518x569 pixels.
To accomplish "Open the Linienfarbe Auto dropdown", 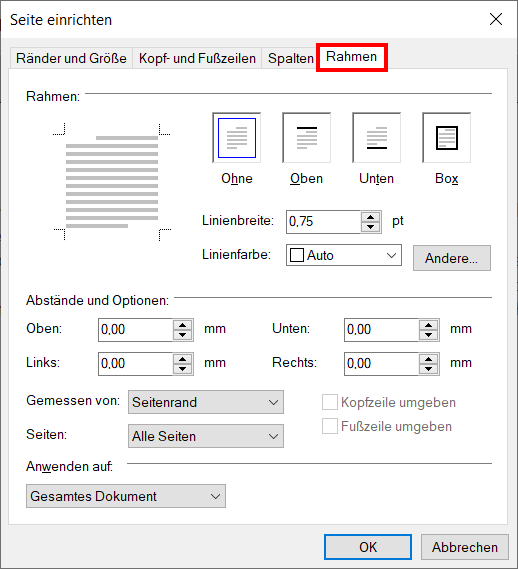I will [x=344, y=255].
